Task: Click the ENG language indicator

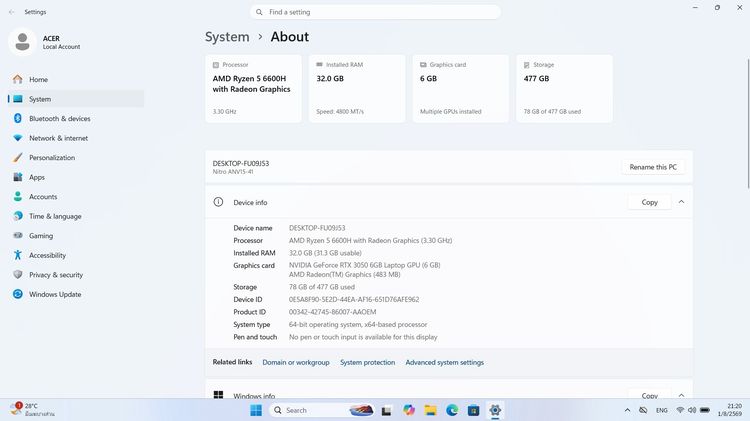Action: (662, 410)
